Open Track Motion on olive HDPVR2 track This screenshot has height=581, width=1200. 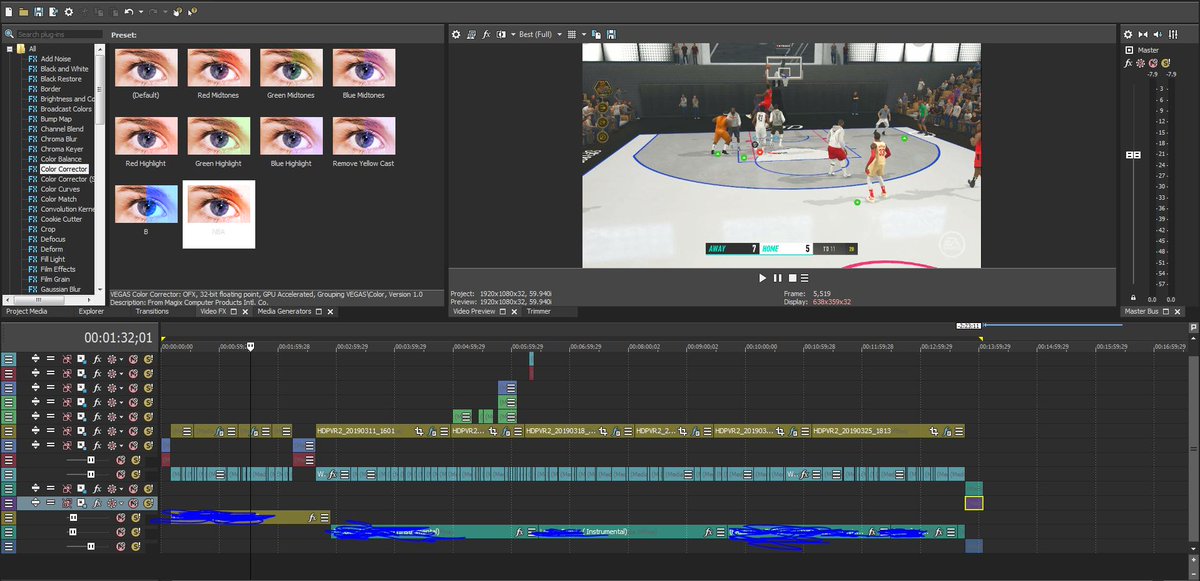pos(82,431)
